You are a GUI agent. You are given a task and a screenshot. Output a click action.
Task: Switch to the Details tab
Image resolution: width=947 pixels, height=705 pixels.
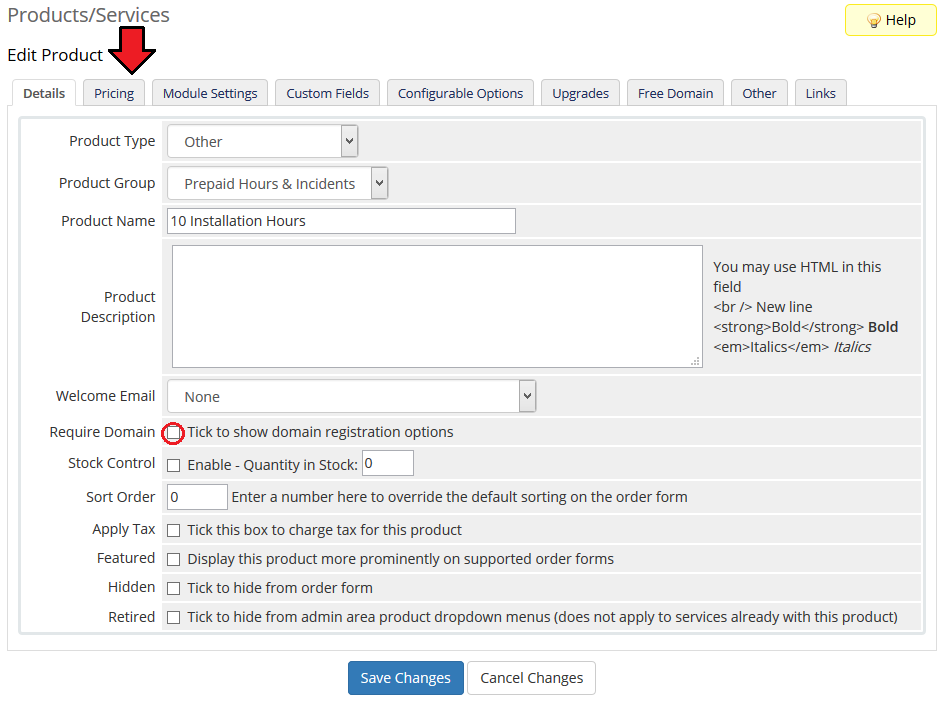tap(44, 93)
